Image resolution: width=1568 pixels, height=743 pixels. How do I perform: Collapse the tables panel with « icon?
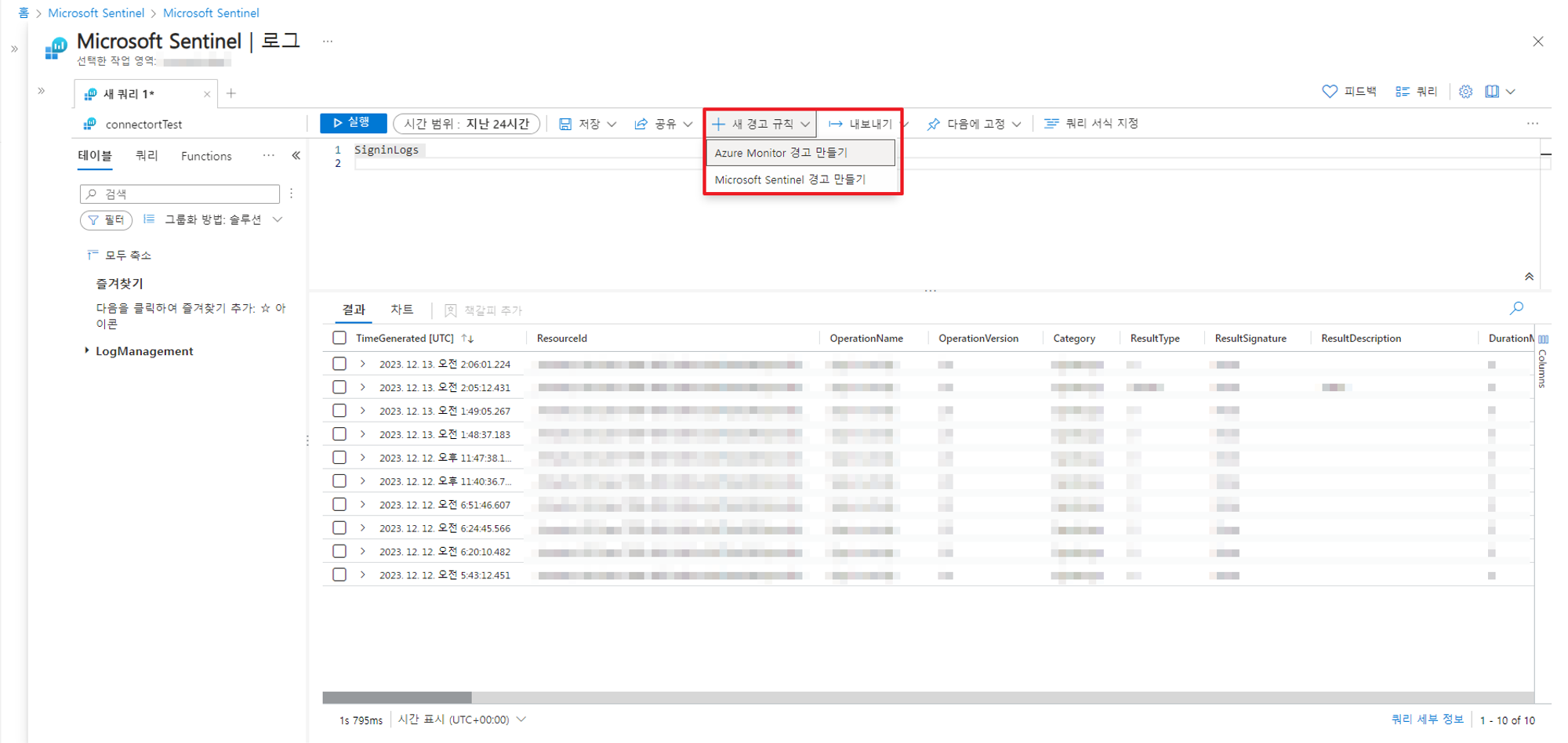point(296,155)
